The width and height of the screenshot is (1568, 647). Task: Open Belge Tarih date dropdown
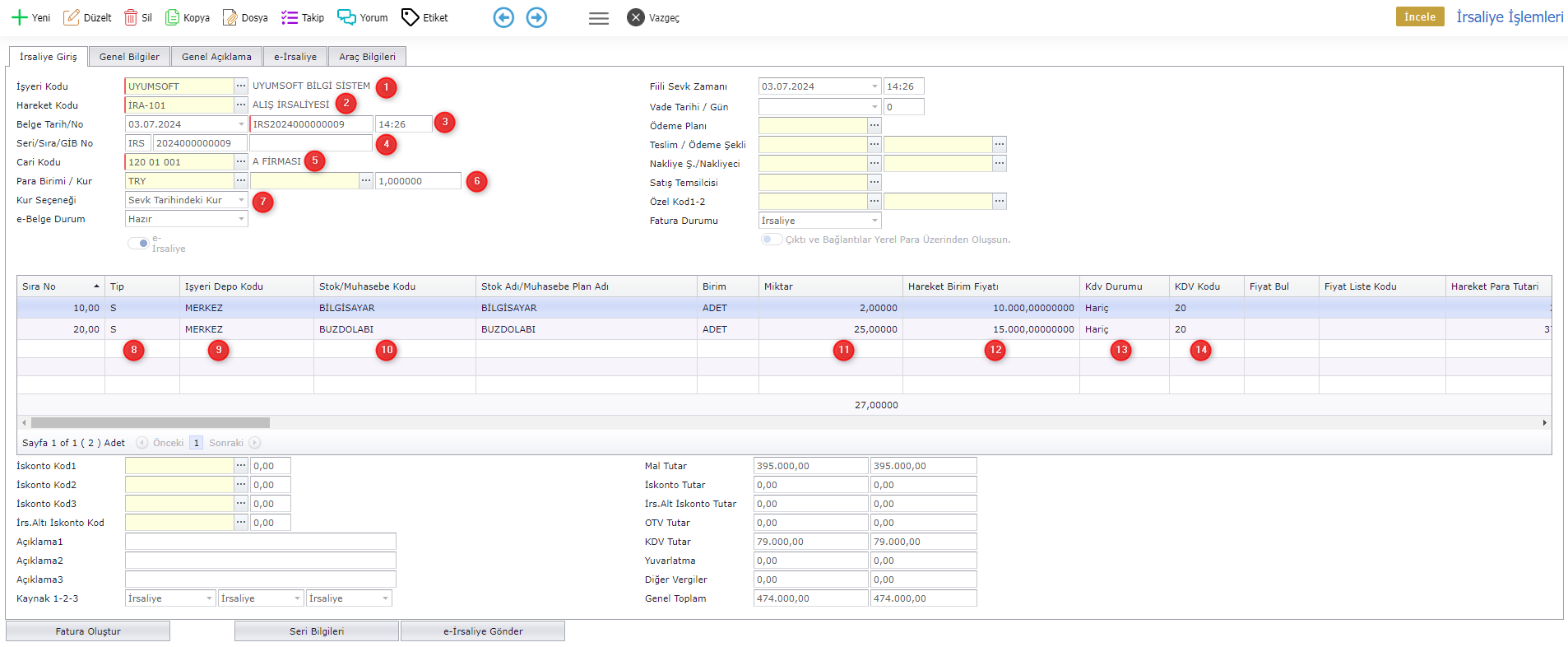(x=241, y=124)
